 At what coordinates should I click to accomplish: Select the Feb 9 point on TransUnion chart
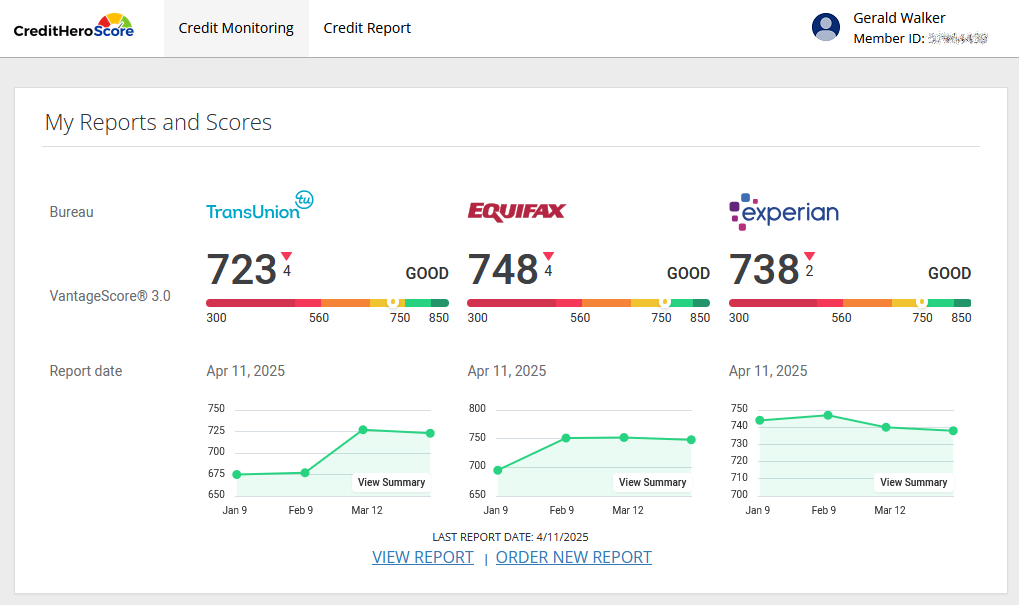pyautogui.click(x=305, y=473)
